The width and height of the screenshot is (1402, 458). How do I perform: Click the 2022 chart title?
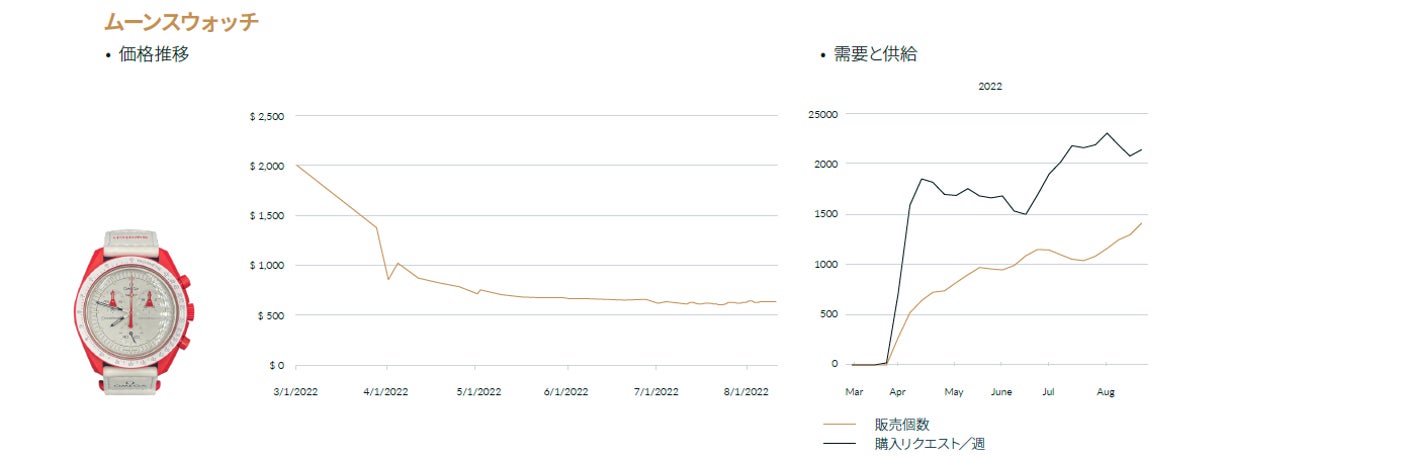pos(990,86)
